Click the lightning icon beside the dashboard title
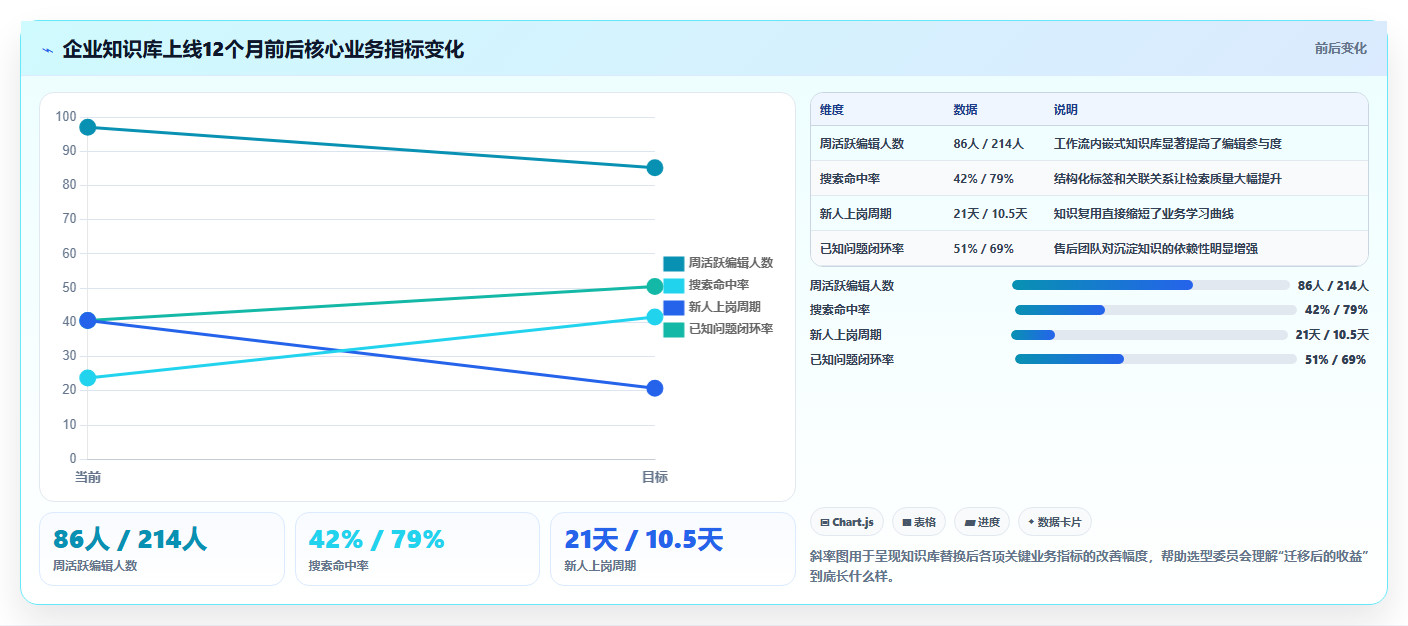Image resolution: width=1408 pixels, height=626 pixels. tap(48, 50)
